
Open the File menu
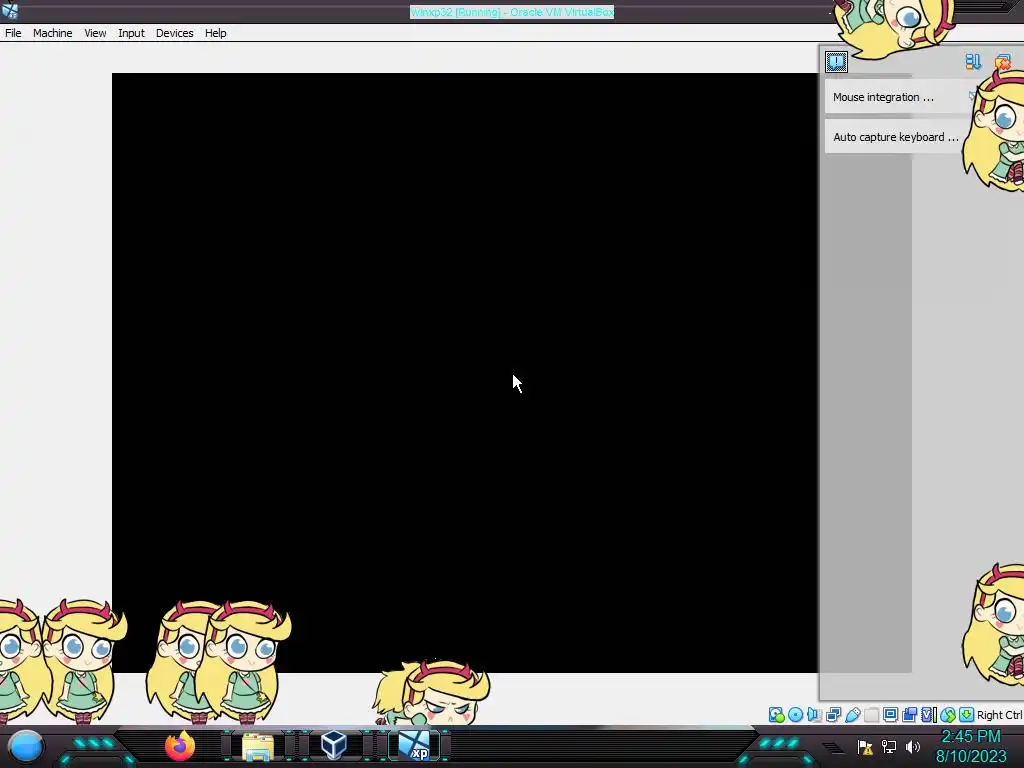(x=13, y=33)
